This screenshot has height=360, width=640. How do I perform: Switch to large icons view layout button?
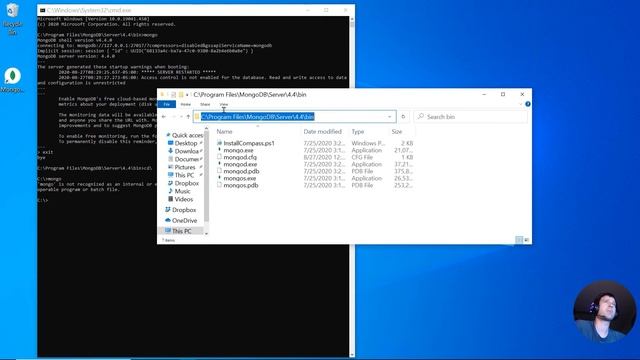click(x=527, y=240)
